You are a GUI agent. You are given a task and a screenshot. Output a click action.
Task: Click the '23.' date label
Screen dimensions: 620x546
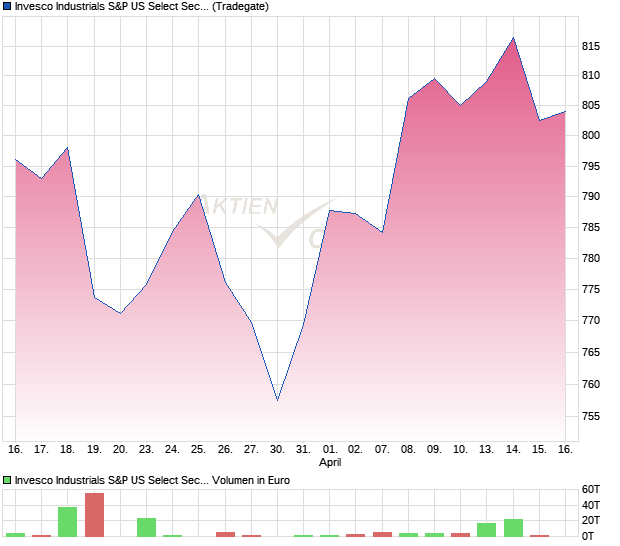[146, 450]
